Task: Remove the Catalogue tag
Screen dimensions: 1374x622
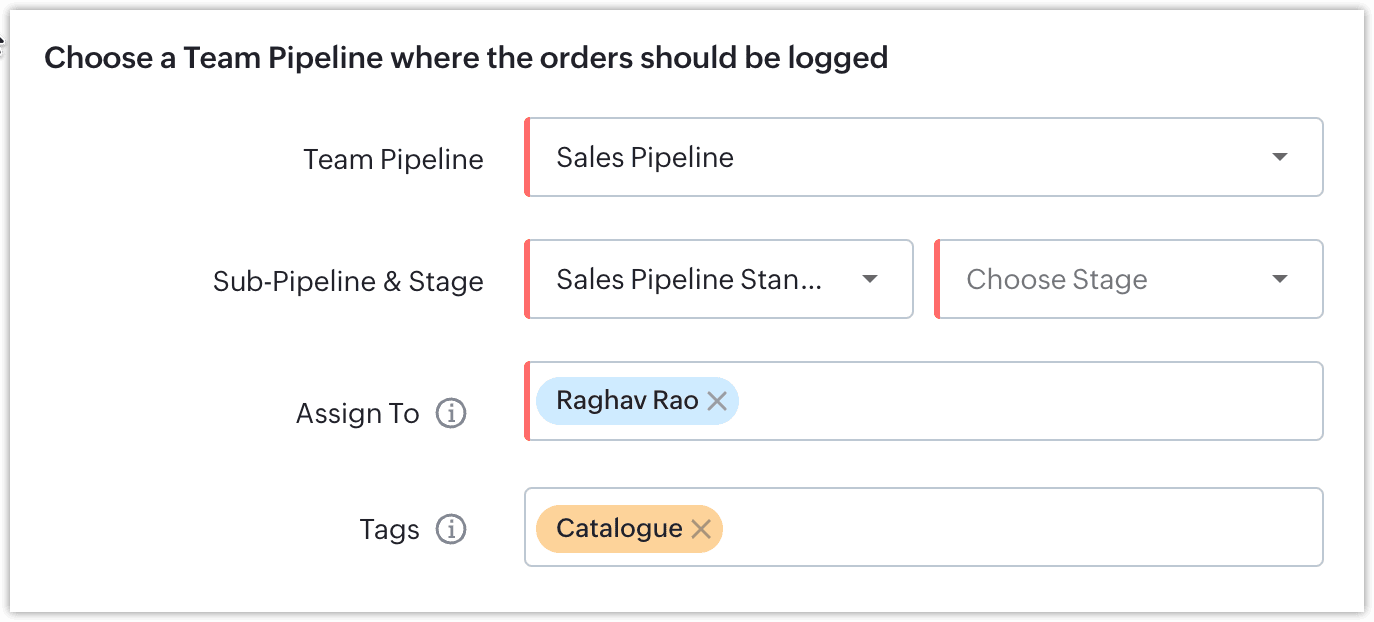Action: [701, 529]
